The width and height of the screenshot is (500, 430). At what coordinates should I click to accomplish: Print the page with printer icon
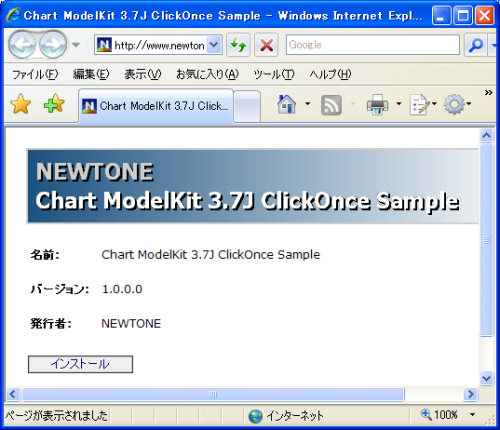377,105
